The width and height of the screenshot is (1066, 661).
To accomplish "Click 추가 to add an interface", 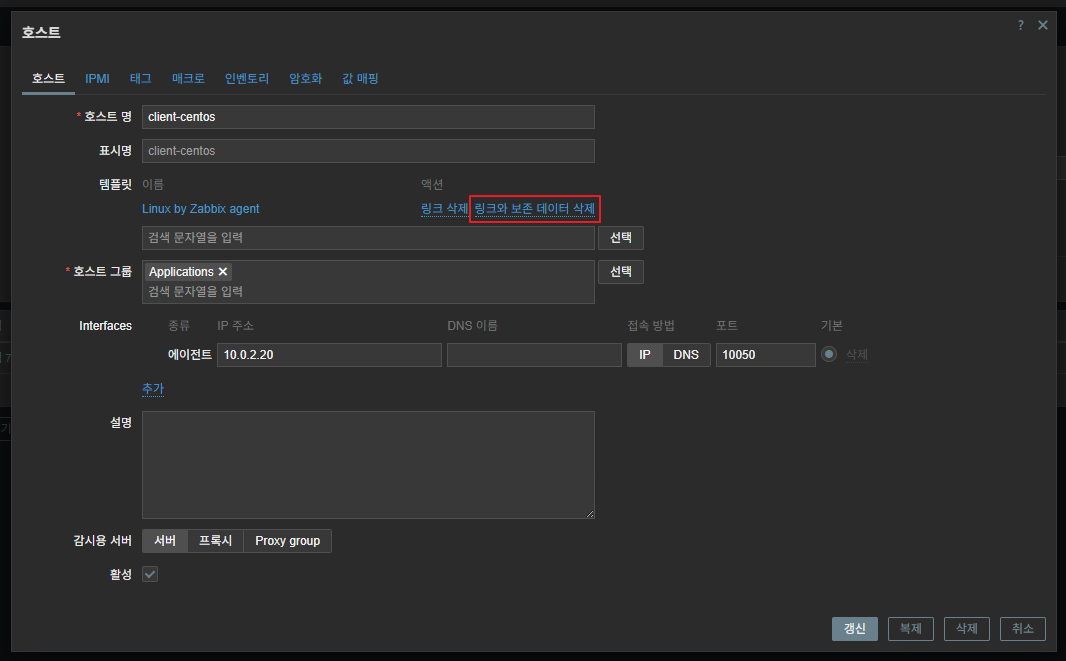I will pos(153,388).
